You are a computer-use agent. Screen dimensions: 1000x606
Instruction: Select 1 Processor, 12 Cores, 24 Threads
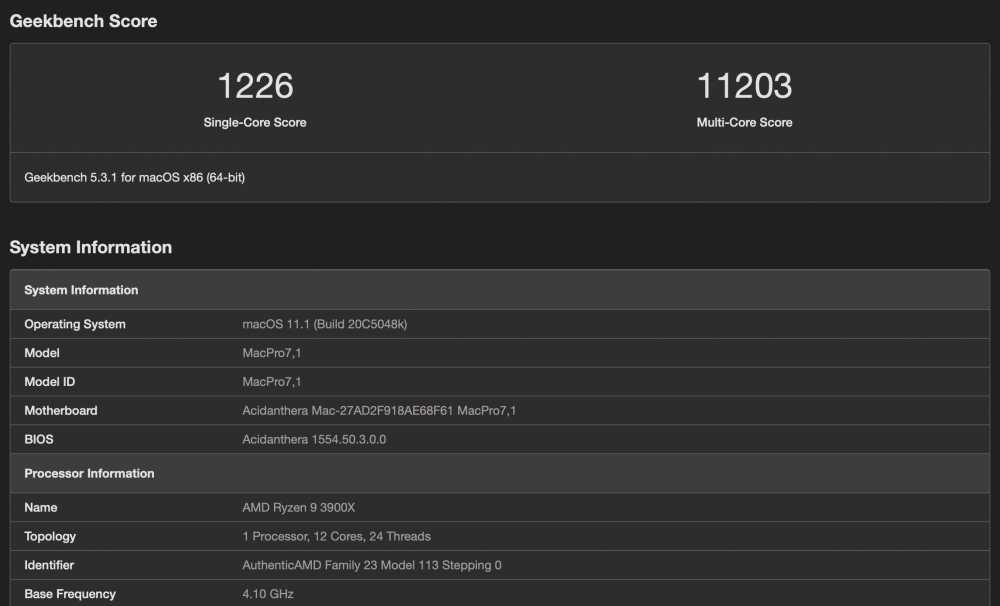click(x=336, y=536)
